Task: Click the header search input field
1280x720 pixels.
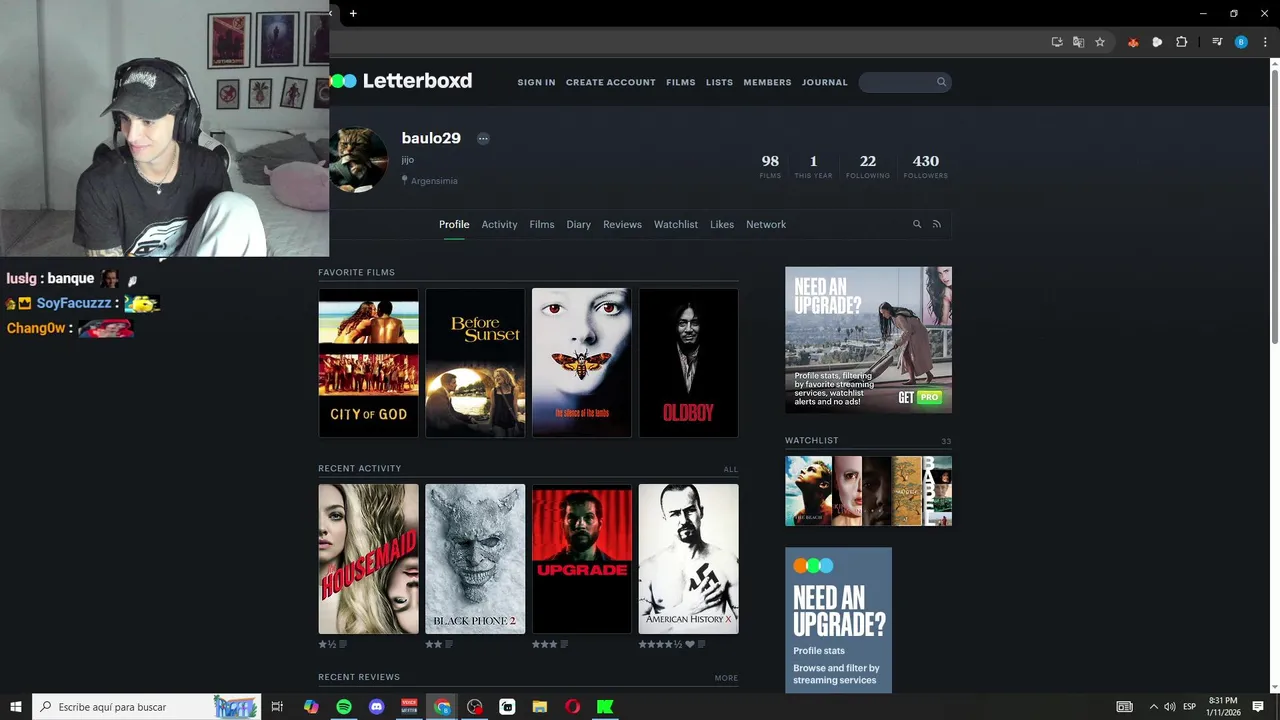Action: (x=904, y=82)
